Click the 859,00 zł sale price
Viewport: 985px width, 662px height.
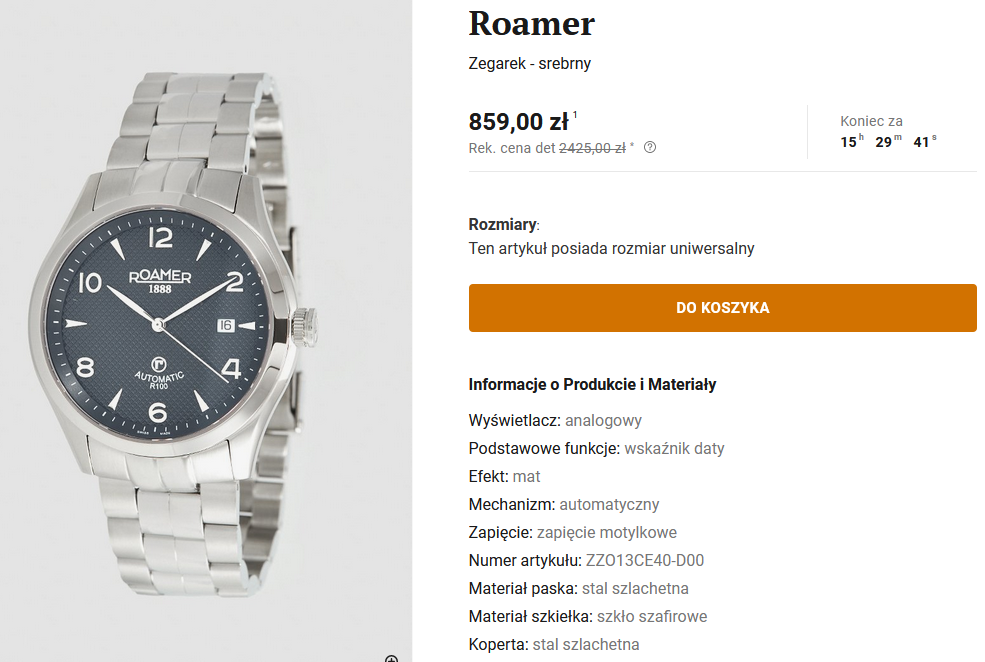pyautogui.click(x=518, y=122)
